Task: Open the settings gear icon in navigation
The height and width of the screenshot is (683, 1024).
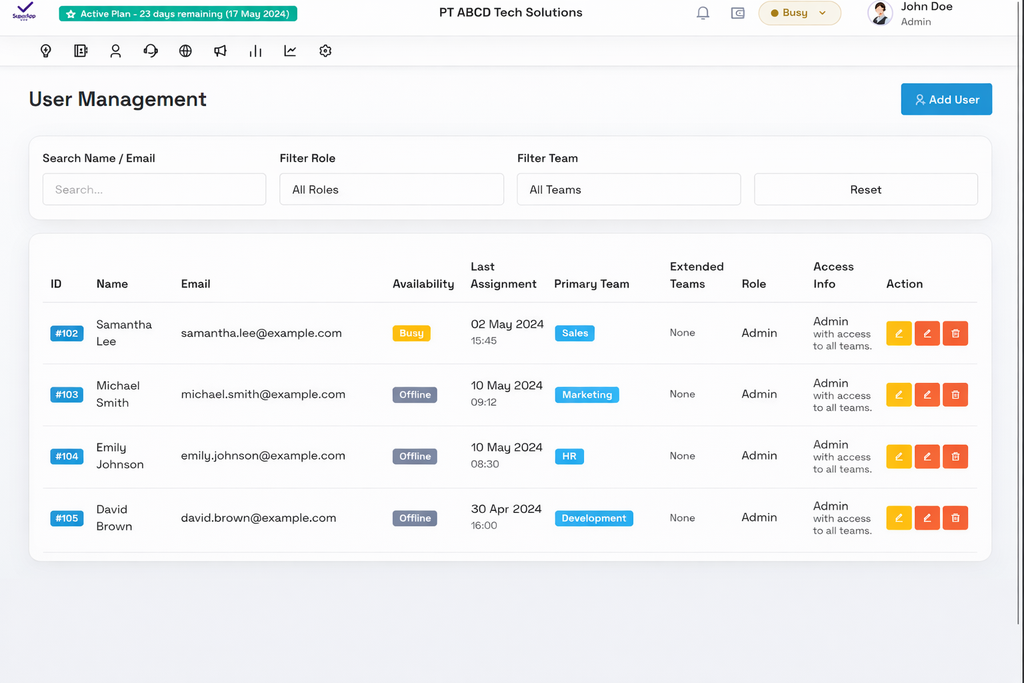Action: pyautogui.click(x=325, y=51)
